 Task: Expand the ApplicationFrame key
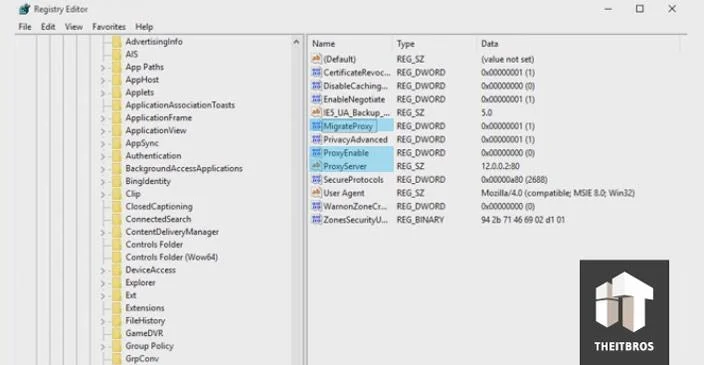tap(103, 119)
